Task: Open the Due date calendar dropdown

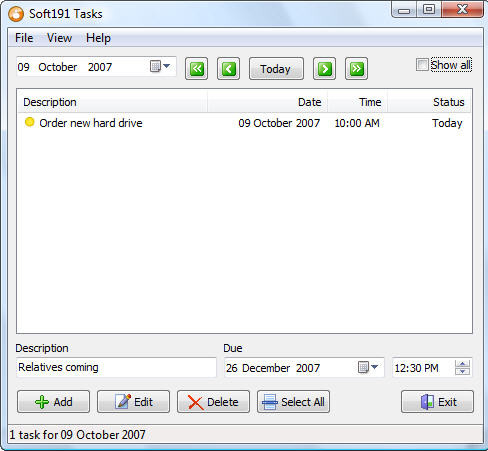Action: click(x=368, y=367)
